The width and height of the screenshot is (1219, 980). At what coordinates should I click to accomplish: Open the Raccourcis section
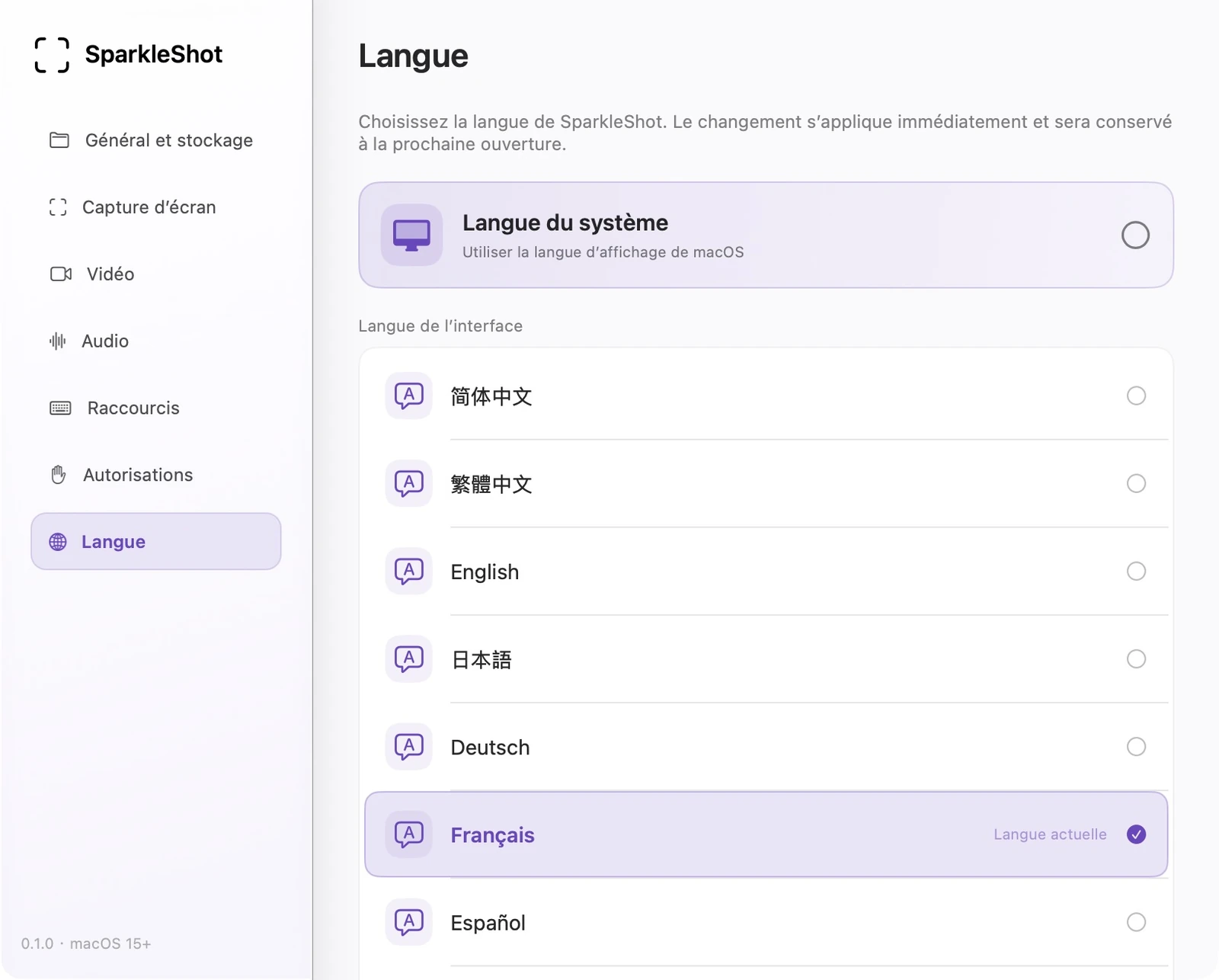coord(156,408)
